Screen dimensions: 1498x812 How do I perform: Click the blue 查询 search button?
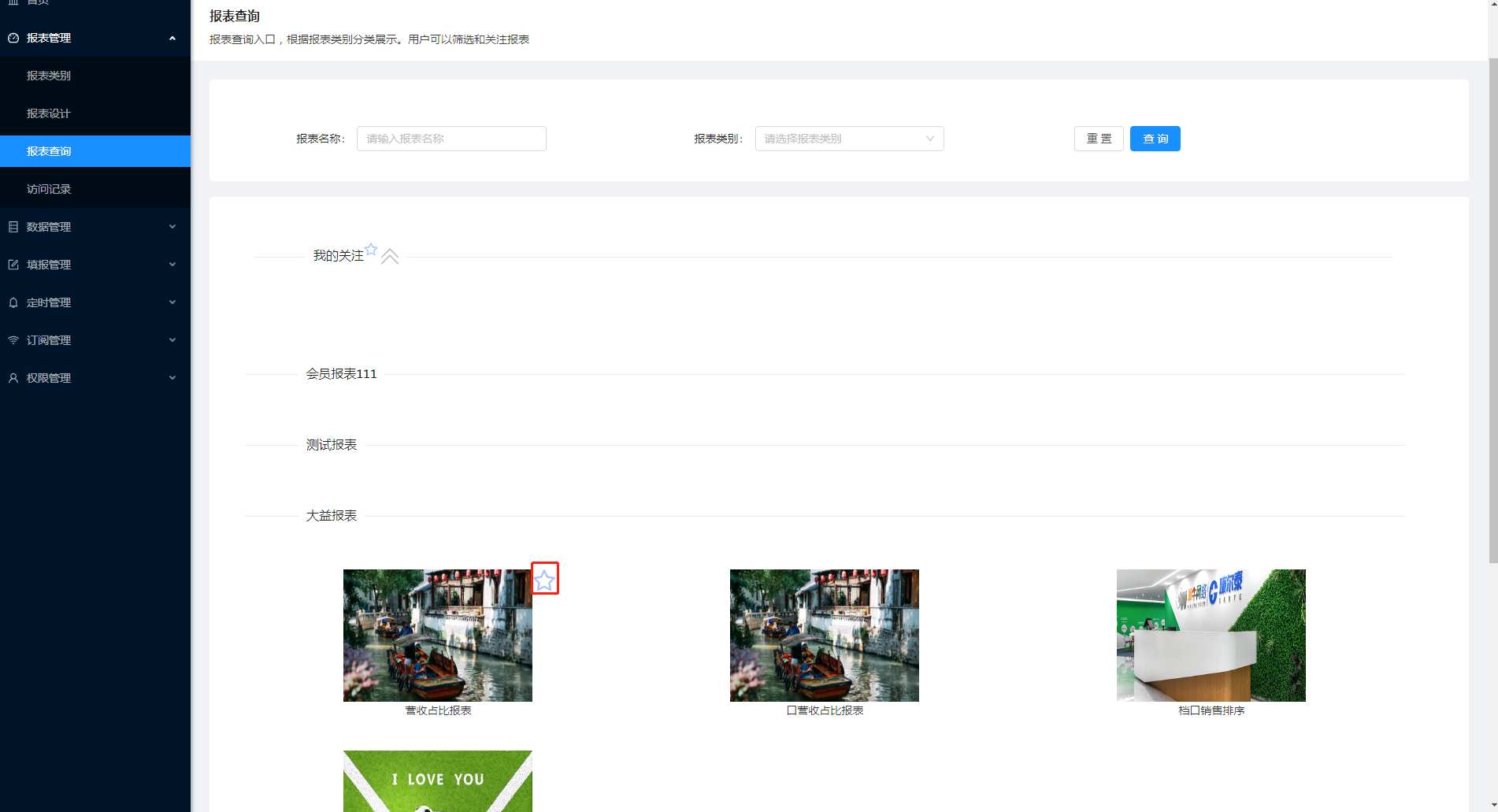coord(1155,139)
